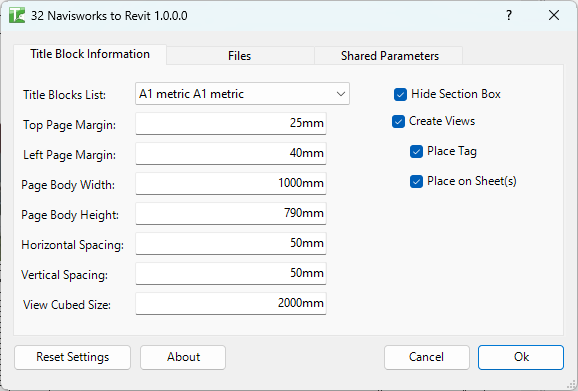
Task: Click the Top Page Margin field
Action: (231, 123)
